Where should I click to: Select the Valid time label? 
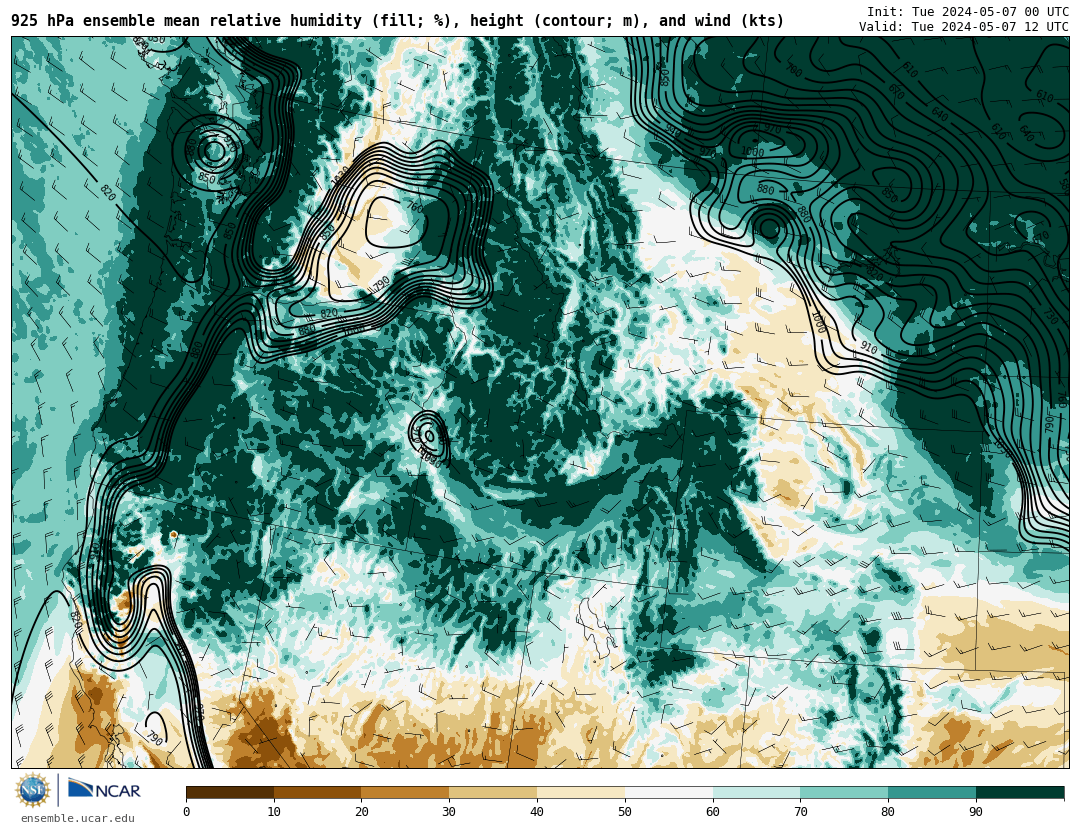coord(964,27)
